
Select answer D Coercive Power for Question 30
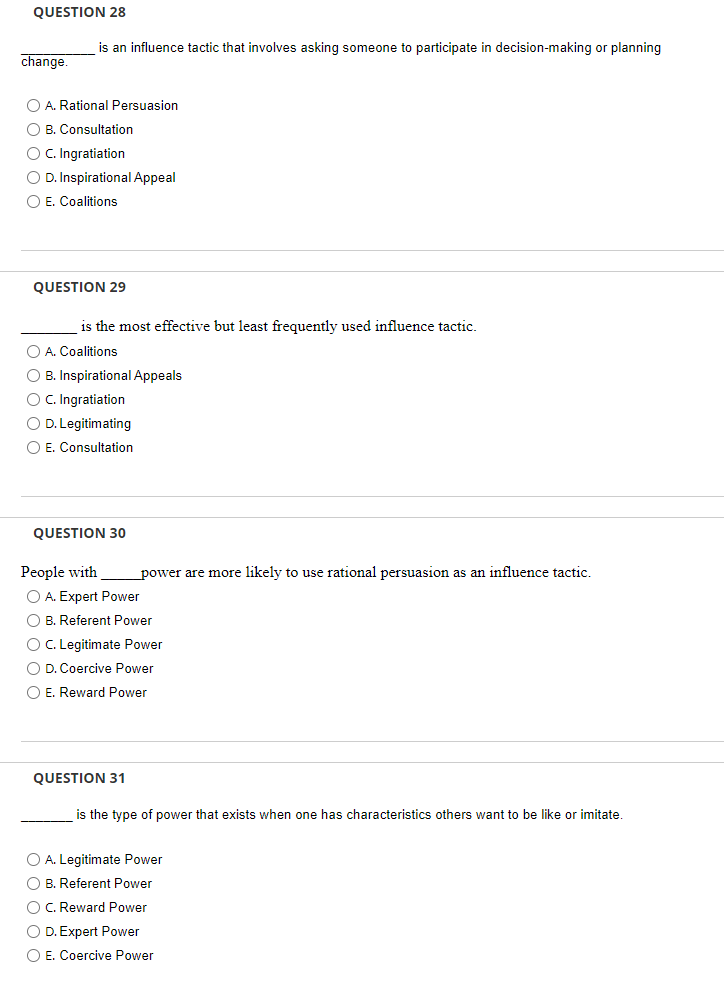[x=33, y=668]
